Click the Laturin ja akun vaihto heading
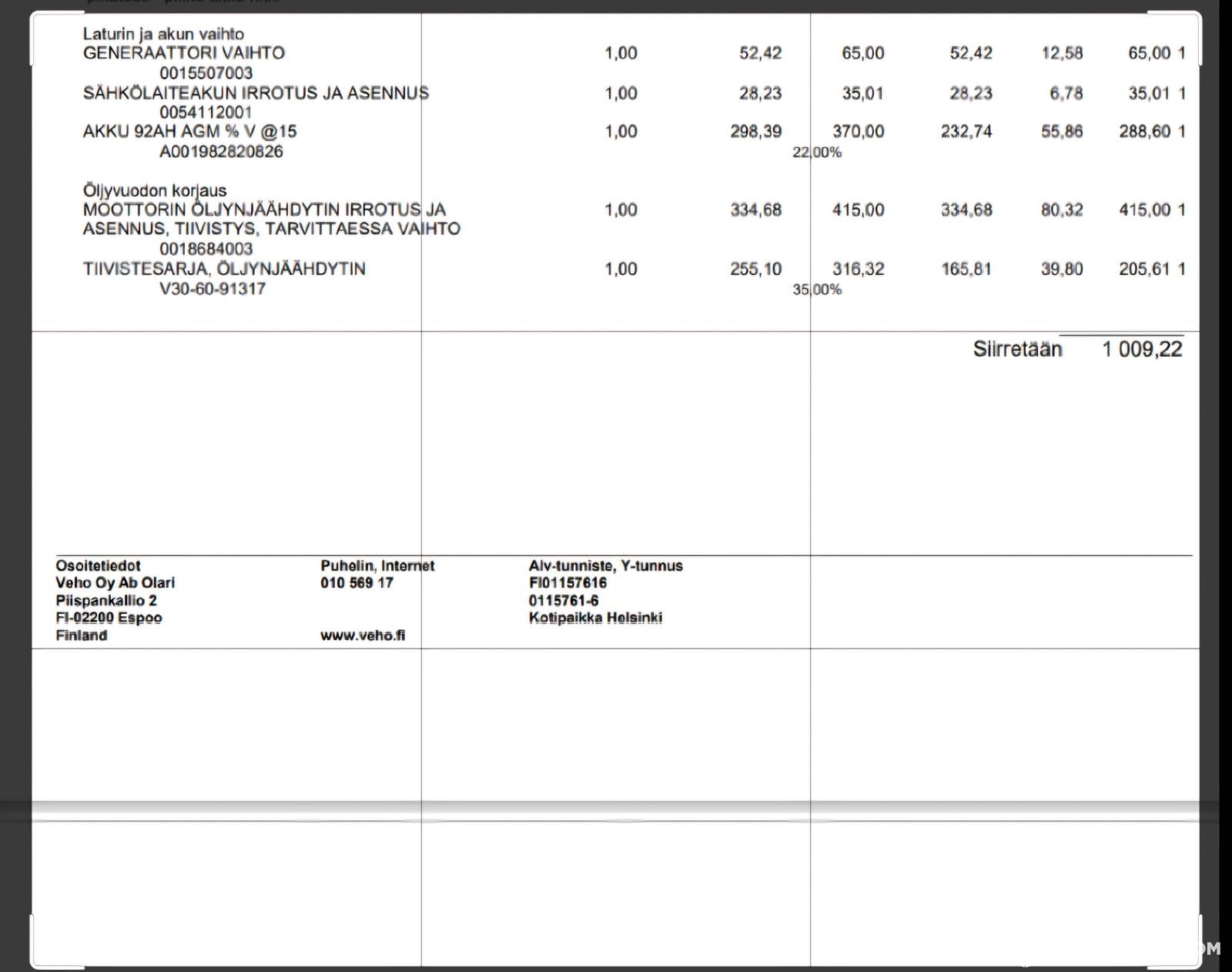This screenshot has height=972, width=1232. tap(163, 34)
